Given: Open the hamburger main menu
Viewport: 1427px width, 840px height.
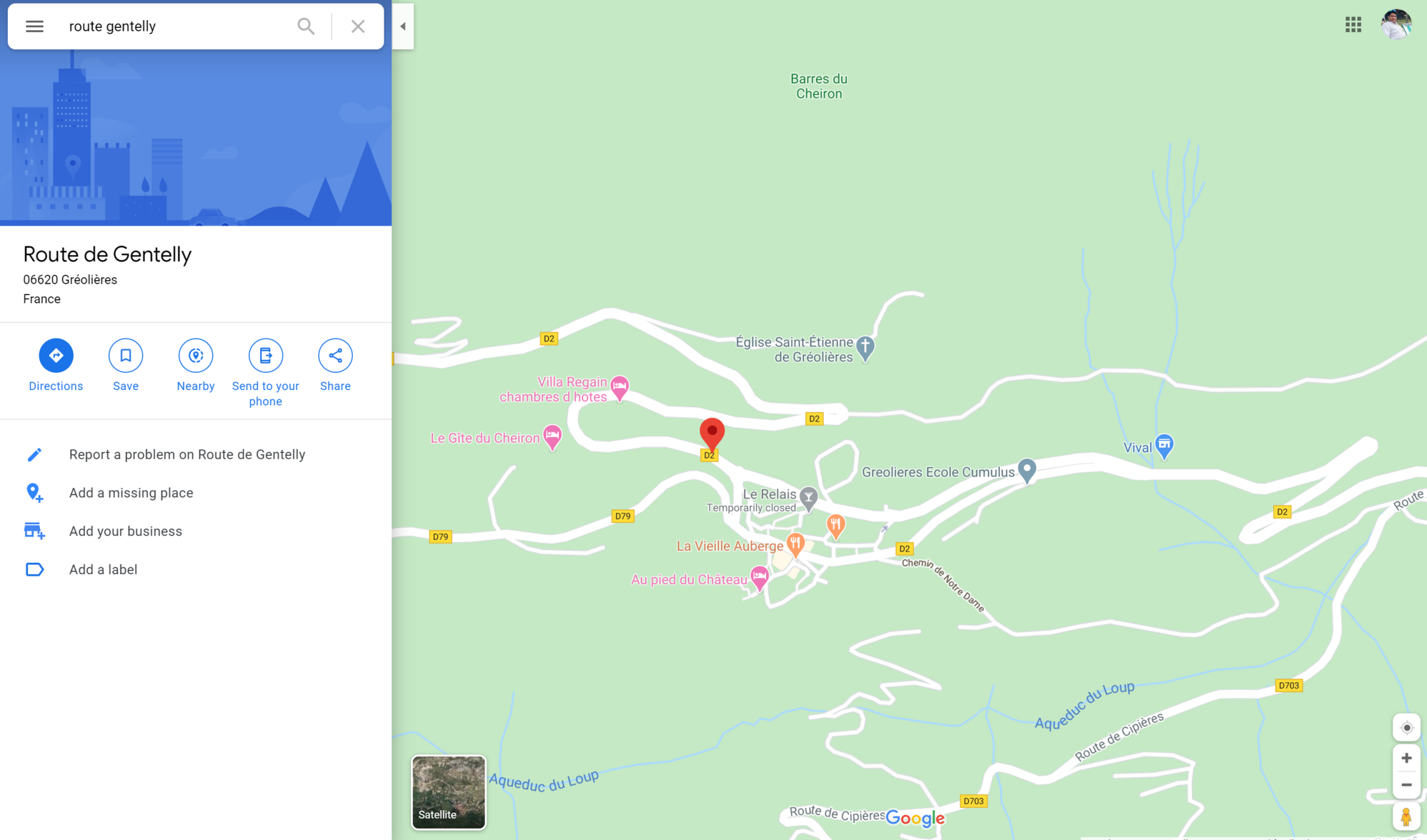Looking at the screenshot, I should click(34, 26).
